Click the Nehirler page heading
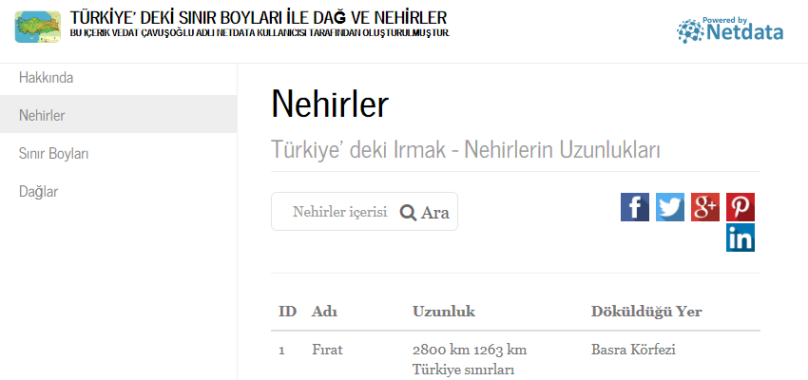This screenshot has width=808, height=380. pos(330,104)
